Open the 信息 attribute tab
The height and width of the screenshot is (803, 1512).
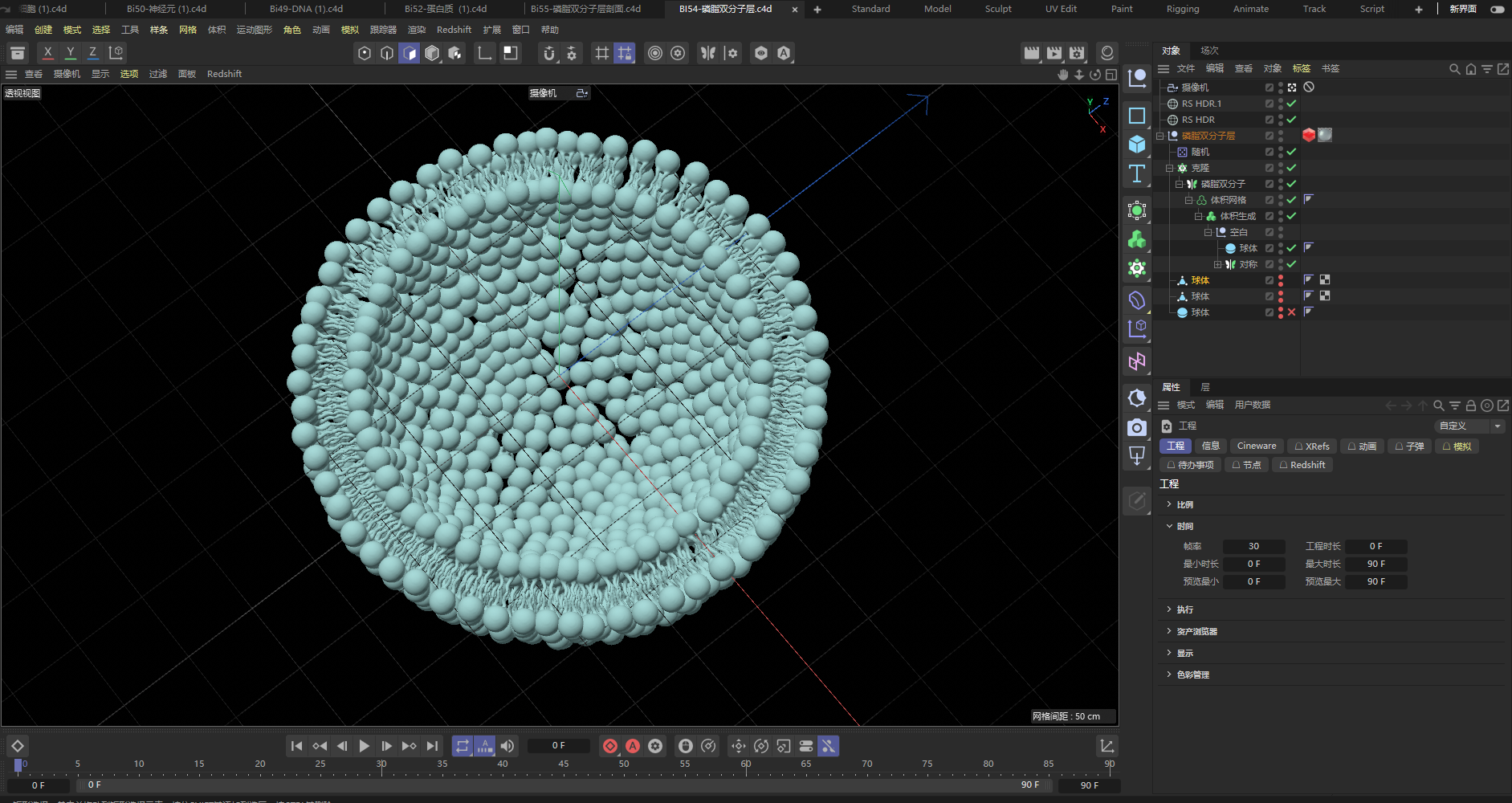pos(1210,446)
